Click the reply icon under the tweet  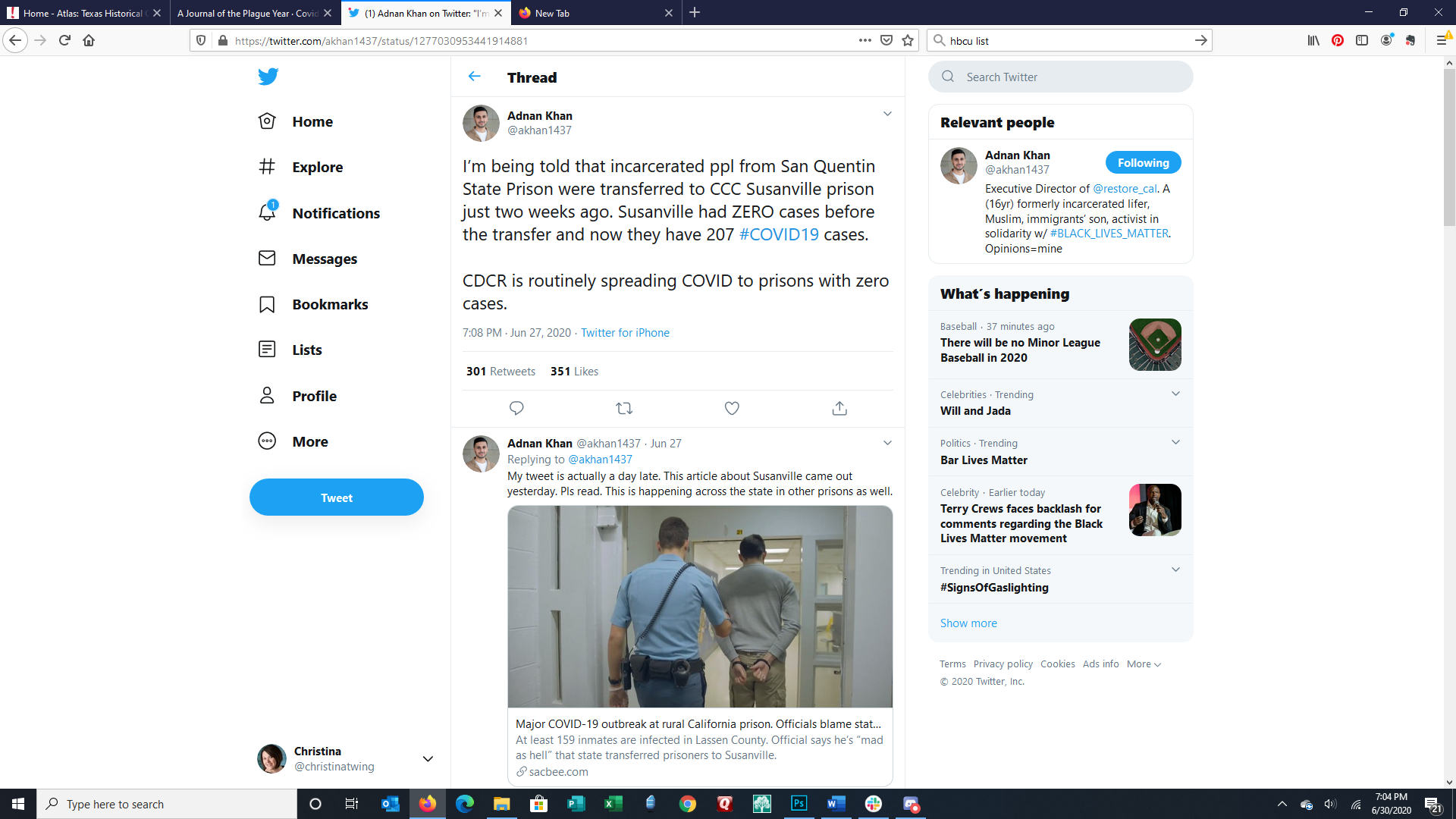click(516, 408)
